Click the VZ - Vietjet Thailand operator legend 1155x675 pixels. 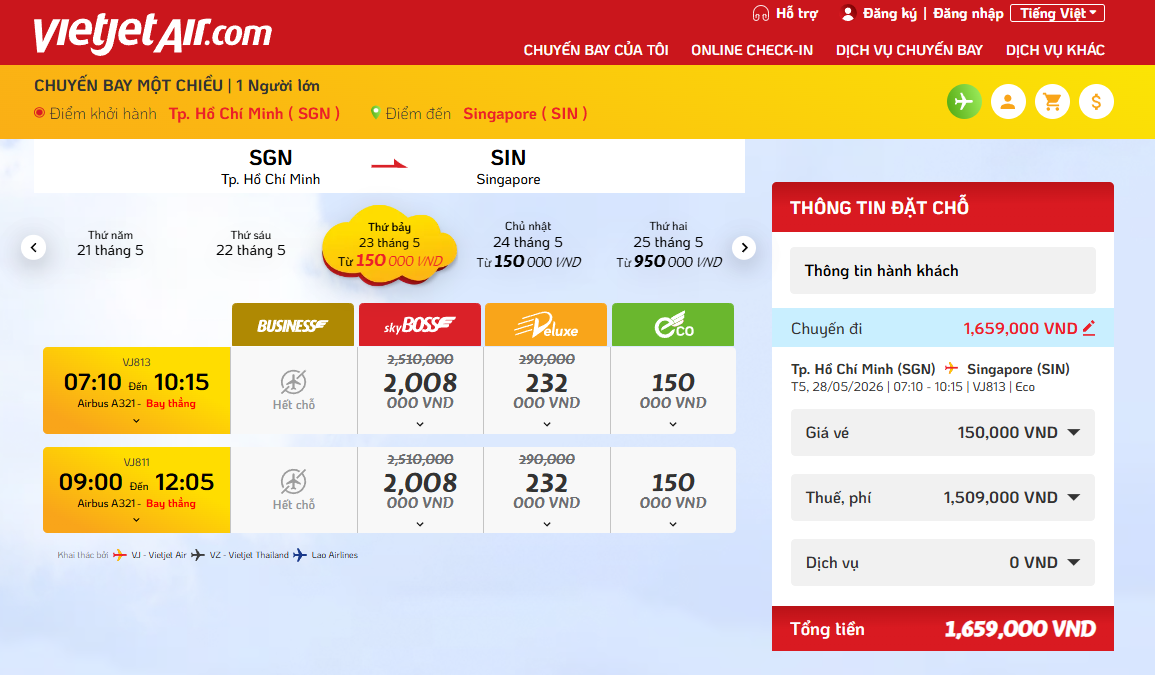coord(239,555)
